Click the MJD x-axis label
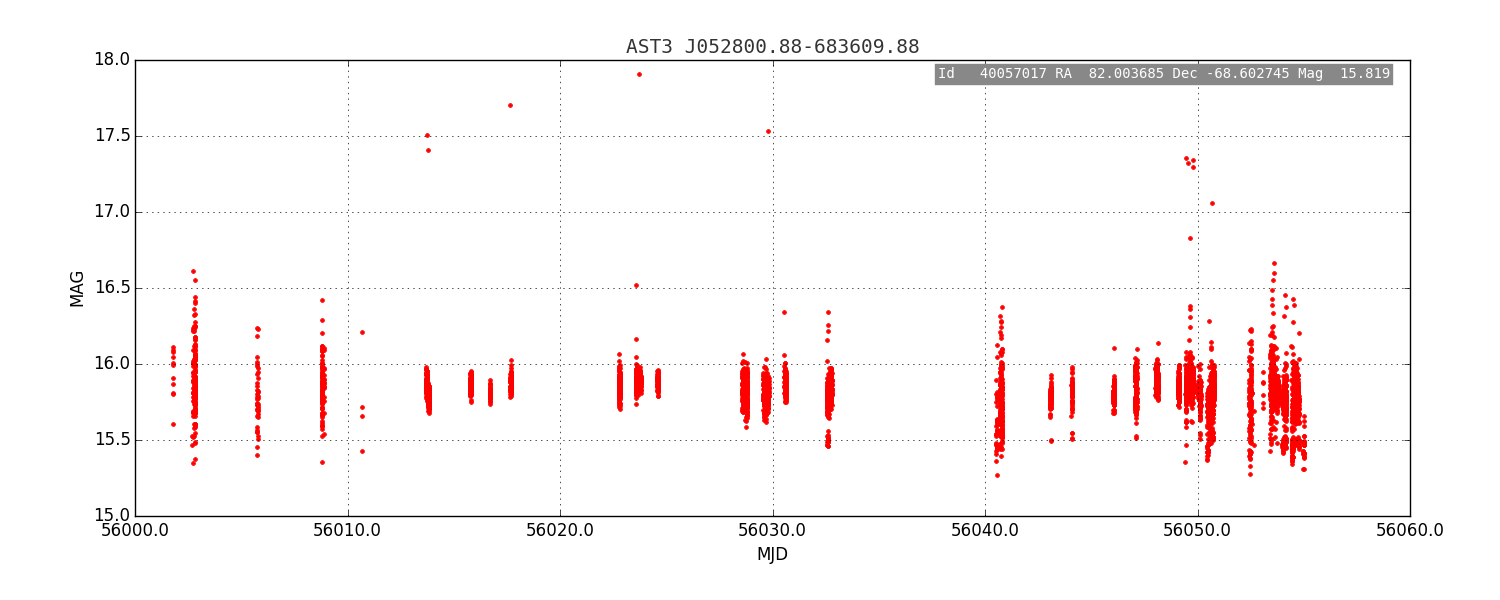The height and width of the screenshot is (600, 1500). pos(772,554)
